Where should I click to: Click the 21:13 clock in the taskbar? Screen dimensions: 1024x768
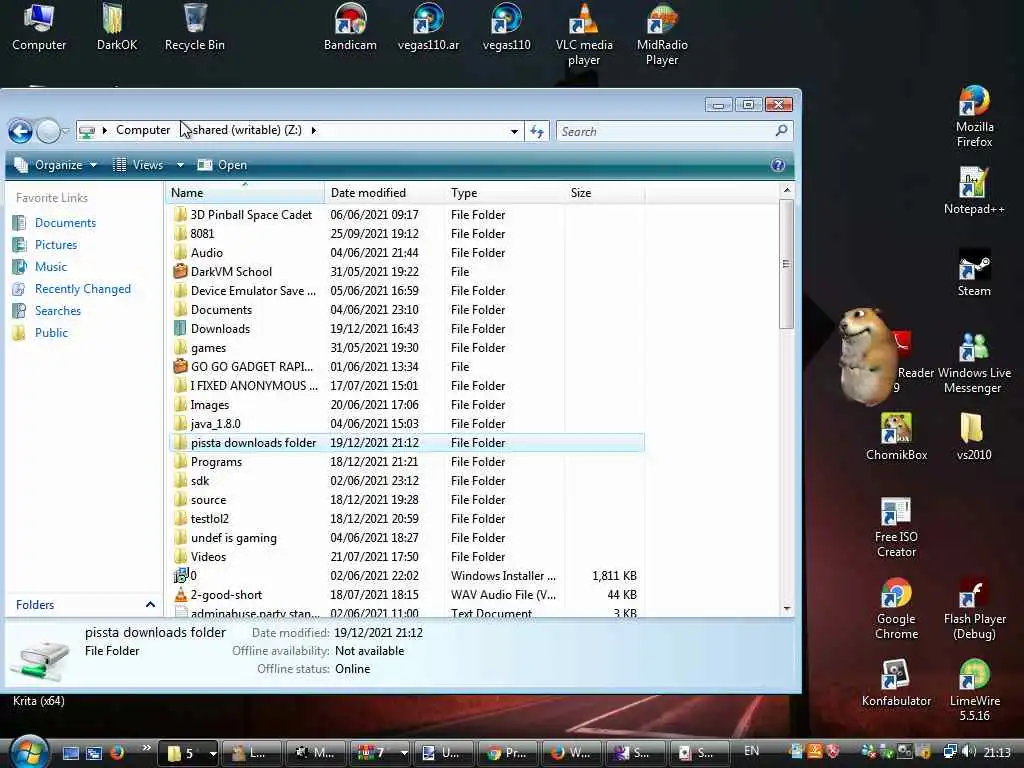click(x=997, y=752)
